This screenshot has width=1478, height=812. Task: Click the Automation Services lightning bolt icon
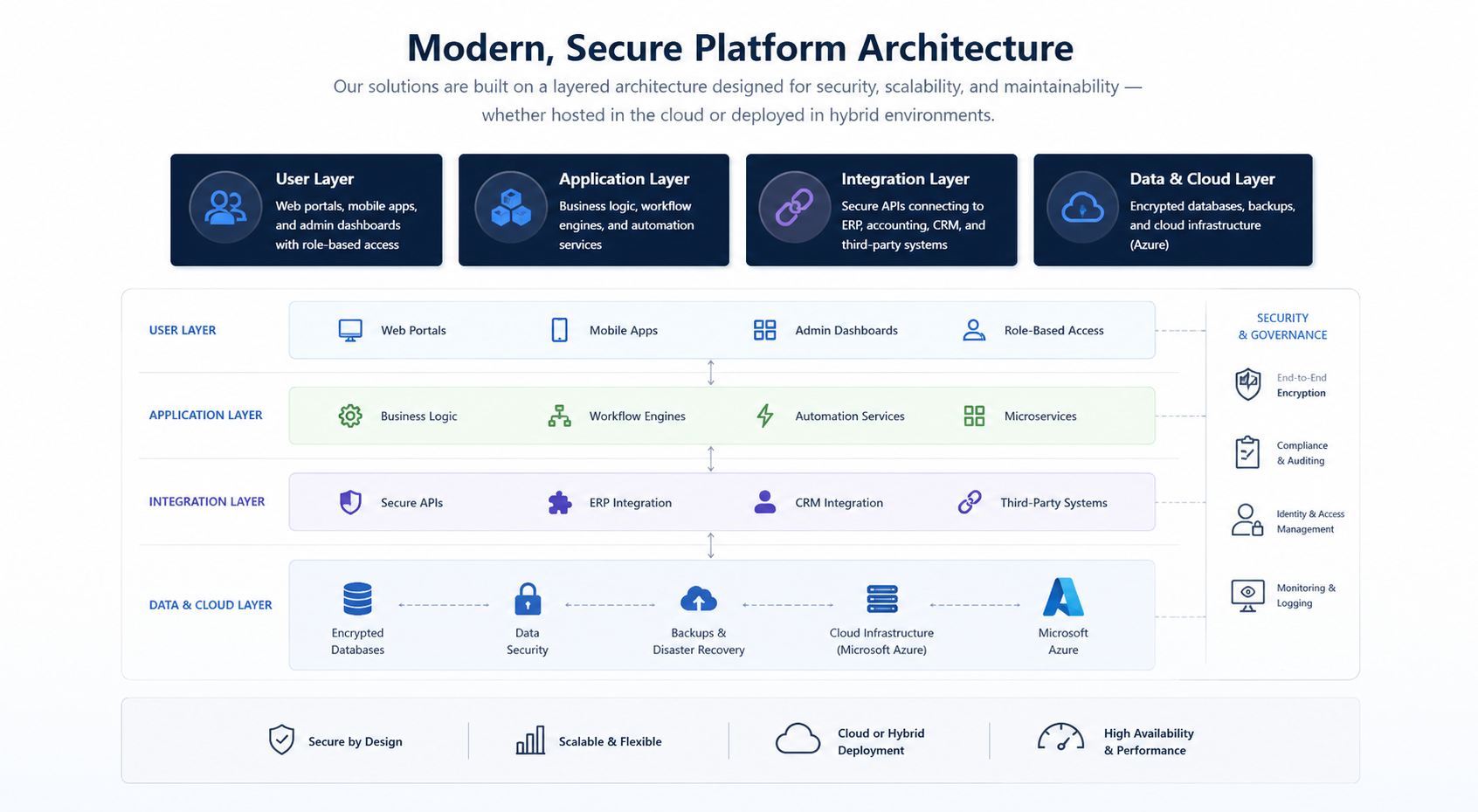pos(765,416)
